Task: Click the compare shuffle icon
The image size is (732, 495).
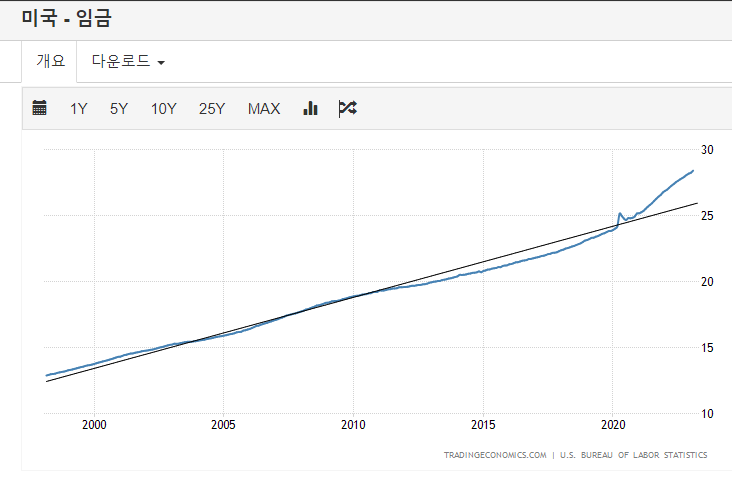Action: (x=347, y=108)
